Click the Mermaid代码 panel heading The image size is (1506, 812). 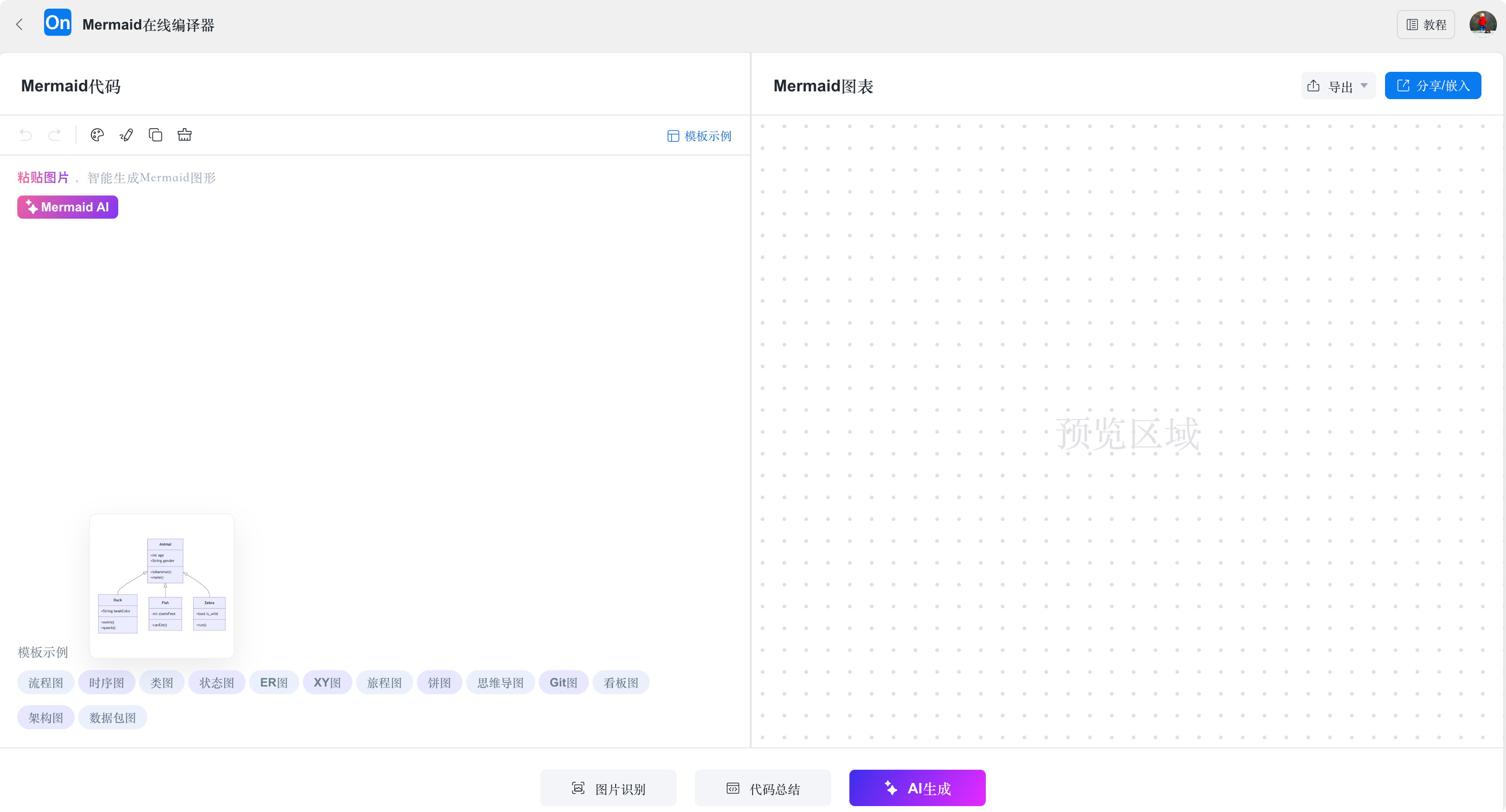coord(71,86)
